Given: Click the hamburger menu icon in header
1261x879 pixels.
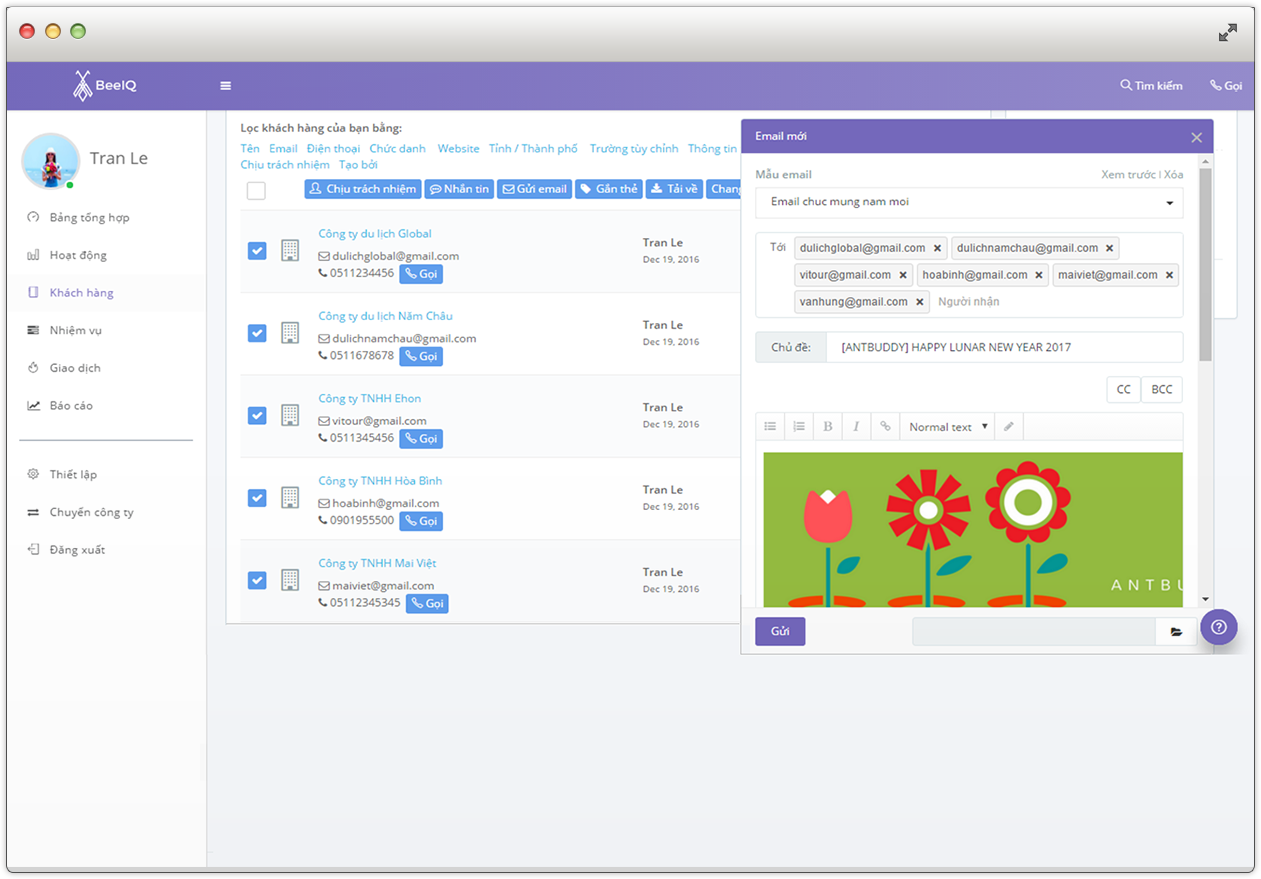Looking at the screenshot, I should pos(225,86).
